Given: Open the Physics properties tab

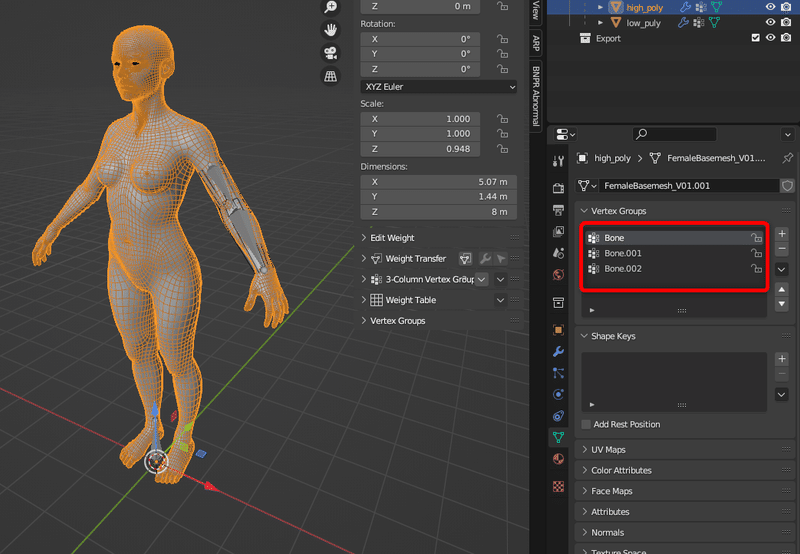Looking at the screenshot, I should point(558,394).
